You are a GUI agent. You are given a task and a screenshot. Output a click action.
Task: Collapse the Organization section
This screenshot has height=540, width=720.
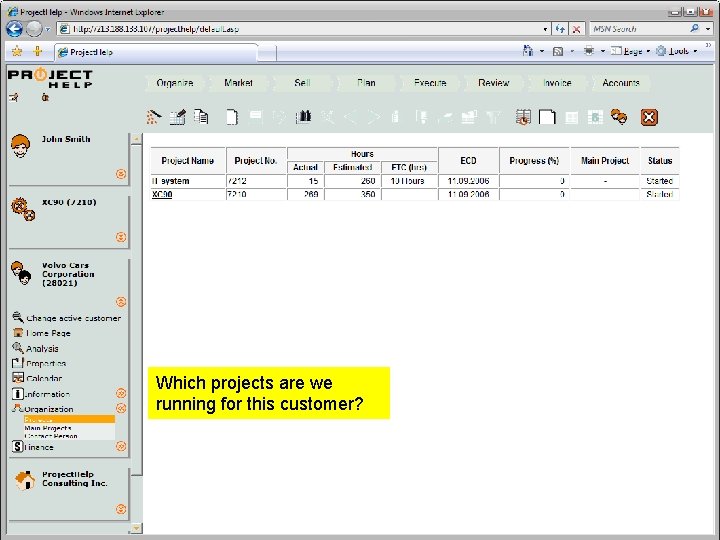point(121,408)
